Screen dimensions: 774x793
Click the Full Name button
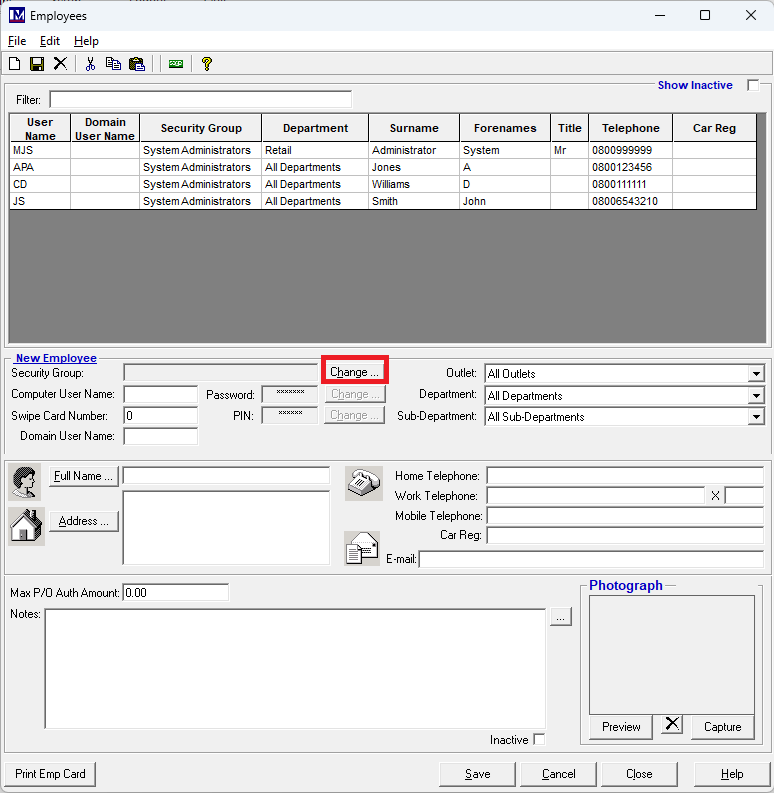pyautogui.click(x=84, y=476)
